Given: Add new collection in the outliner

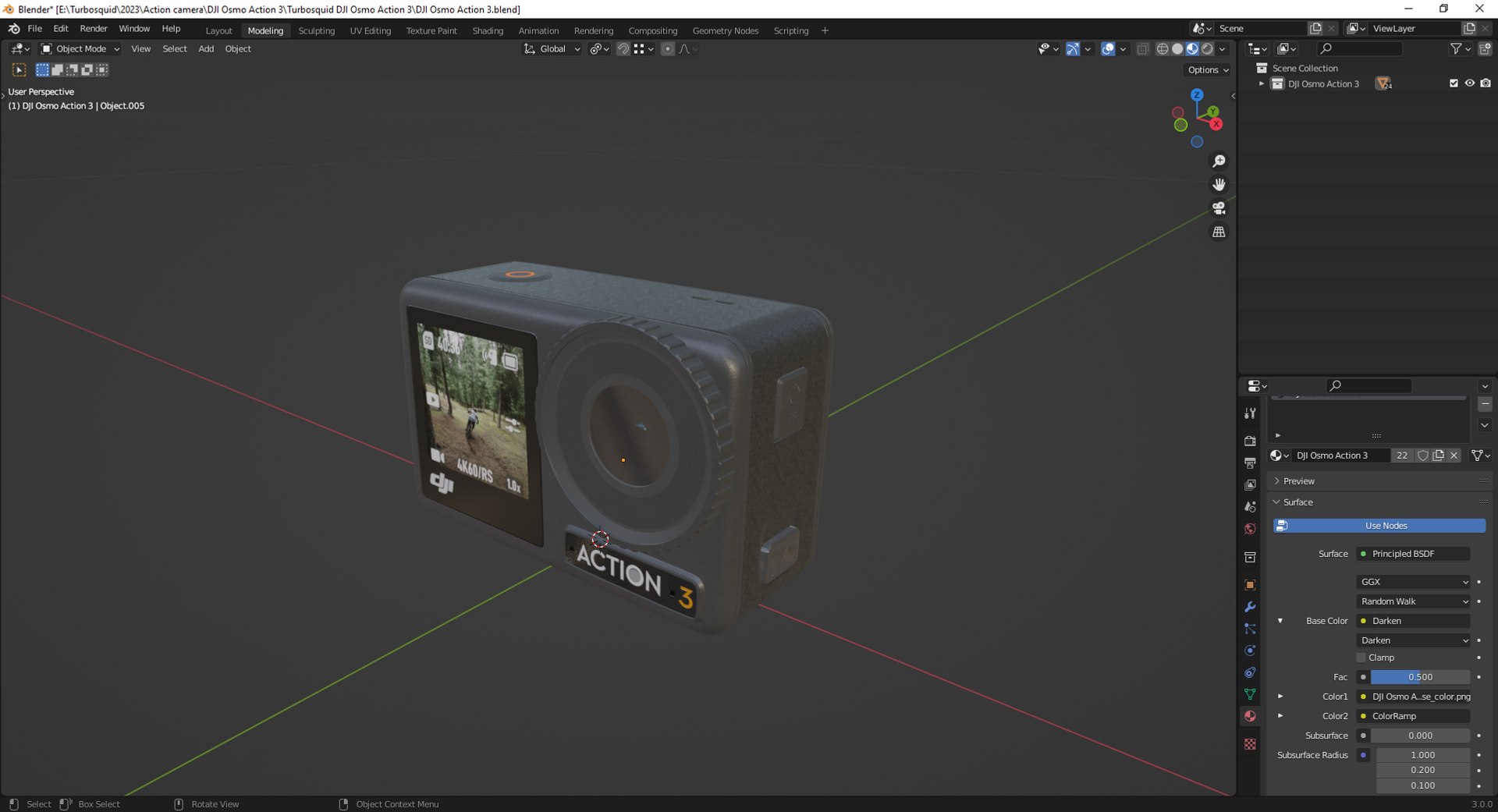Looking at the screenshot, I should coord(1485,49).
